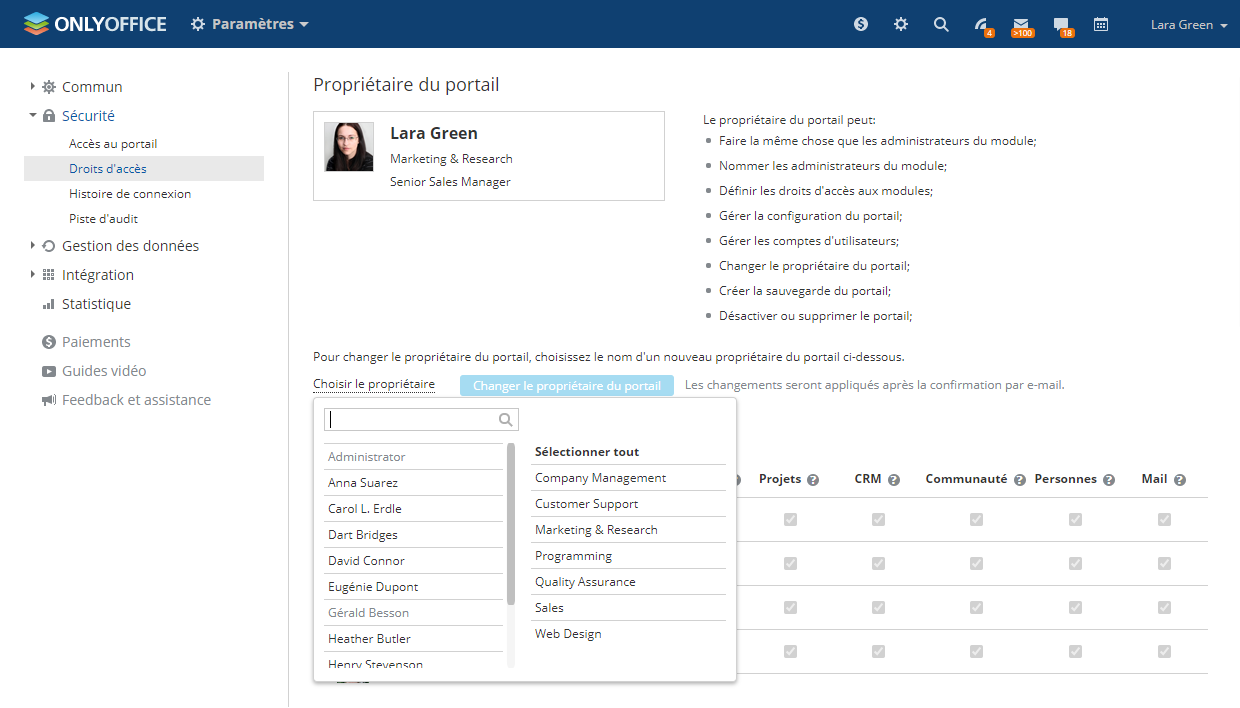Screen dimensions: 1240x708
Task: Open the calendar icon in the top bar
Action: [1101, 24]
